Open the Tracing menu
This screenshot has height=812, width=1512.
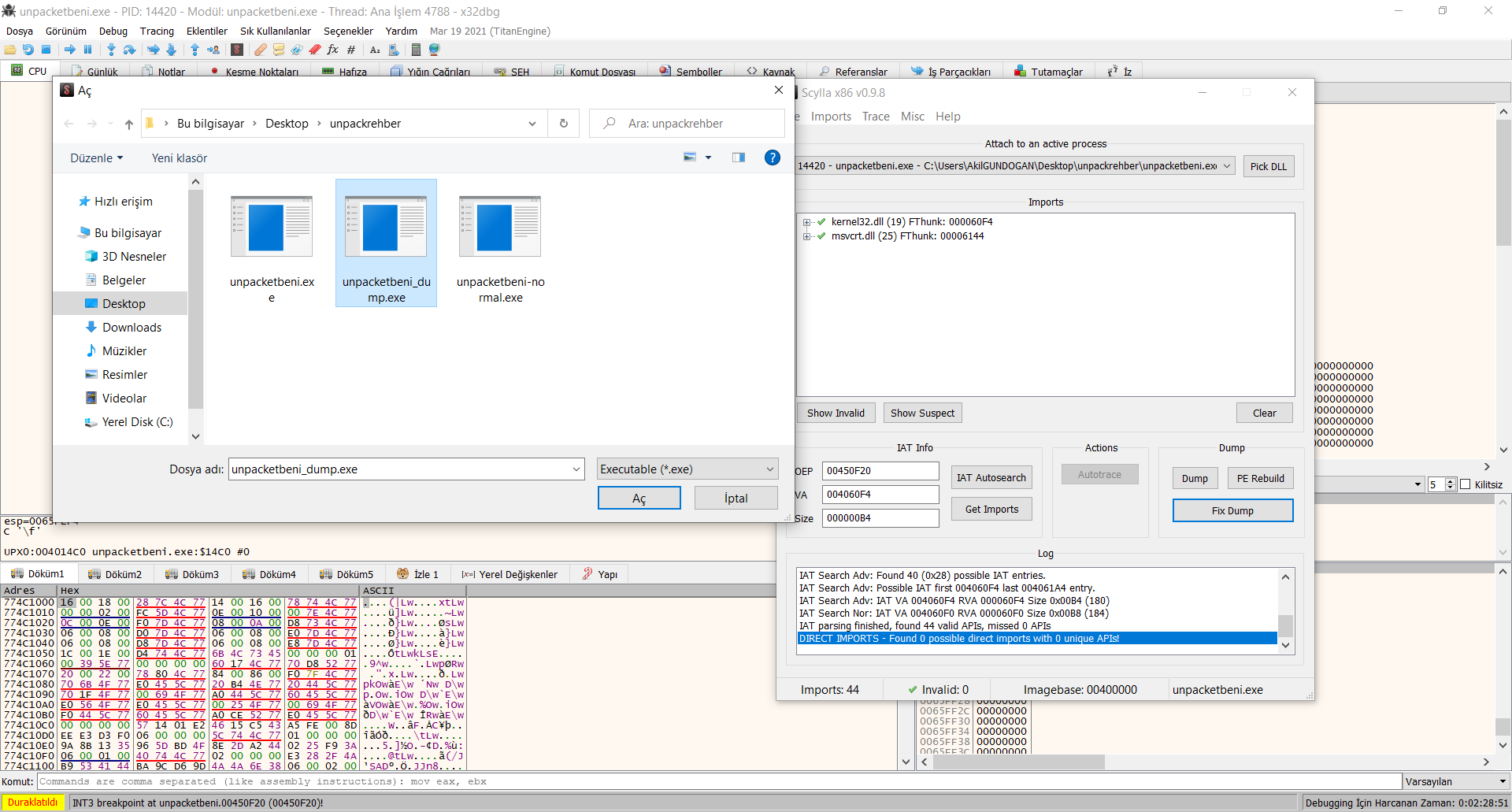pyautogui.click(x=157, y=32)
